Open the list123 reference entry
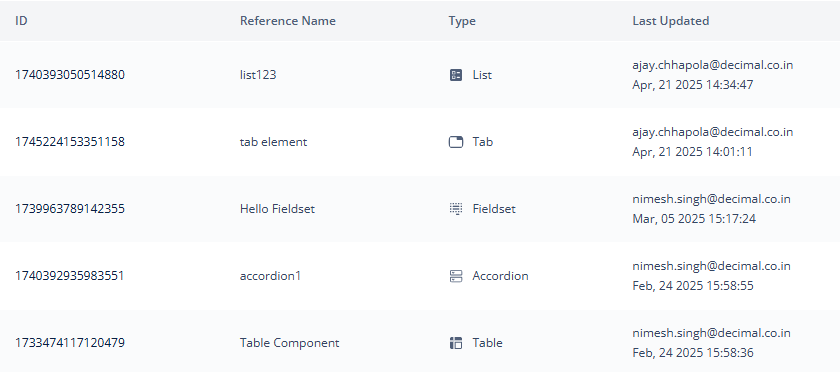Image resolution: width=840 pixels, height=372 pixels. (258, 75)
